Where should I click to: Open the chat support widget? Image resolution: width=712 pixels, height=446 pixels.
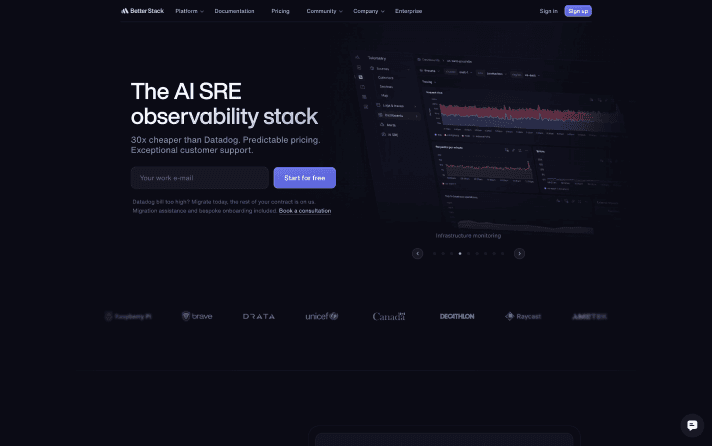692,425
